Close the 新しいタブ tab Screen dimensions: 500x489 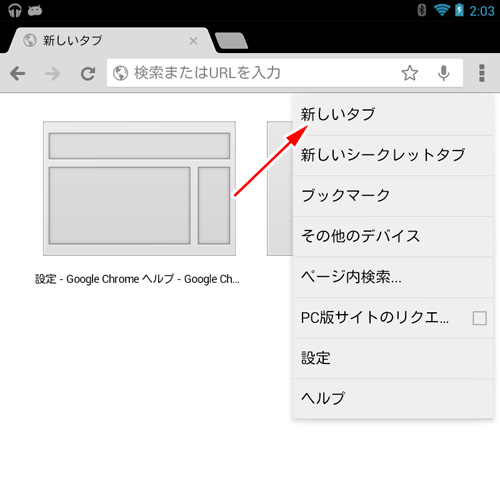pos(193,41)
